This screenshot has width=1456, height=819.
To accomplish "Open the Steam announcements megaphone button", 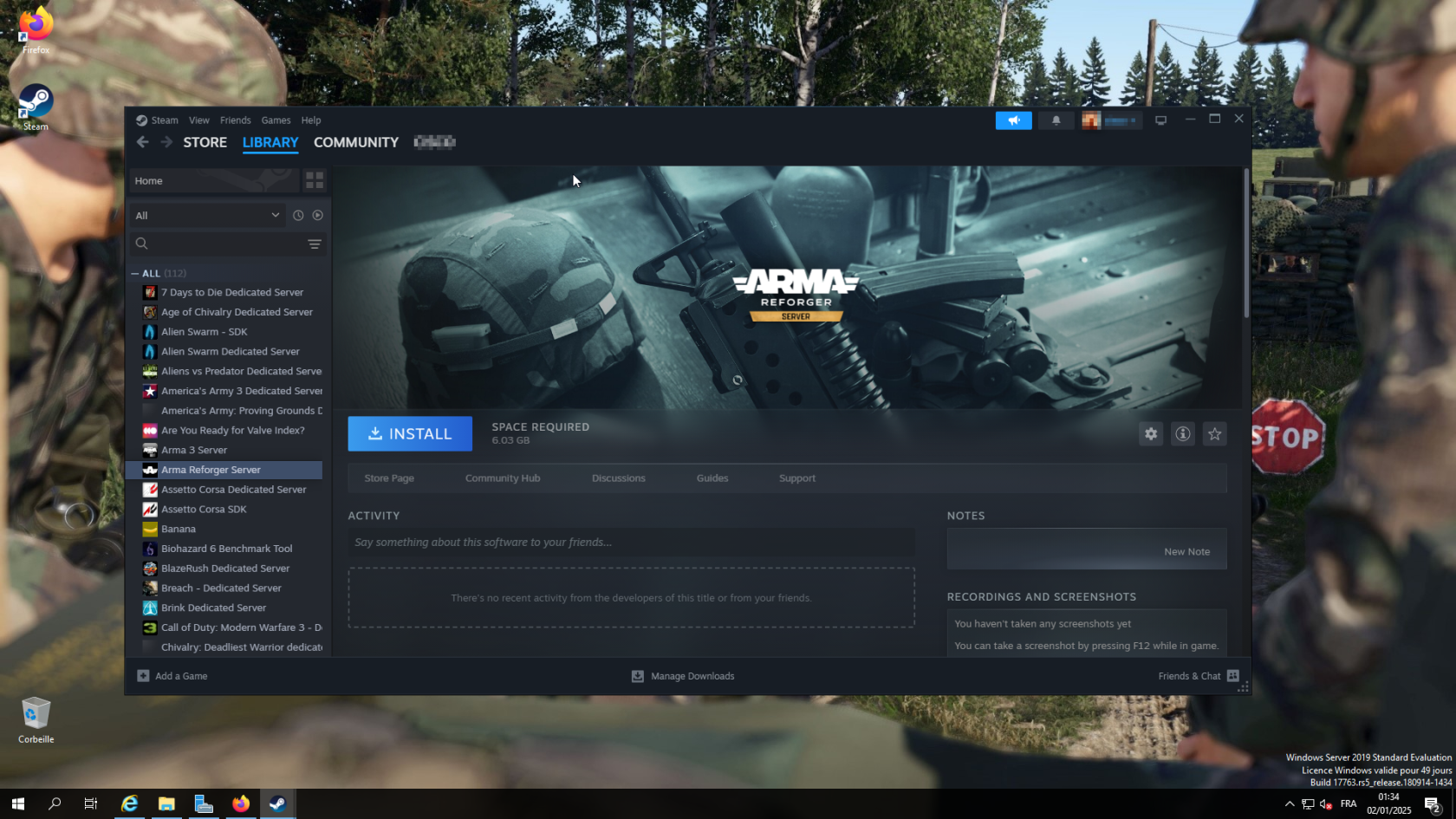I will (1013, 120).
